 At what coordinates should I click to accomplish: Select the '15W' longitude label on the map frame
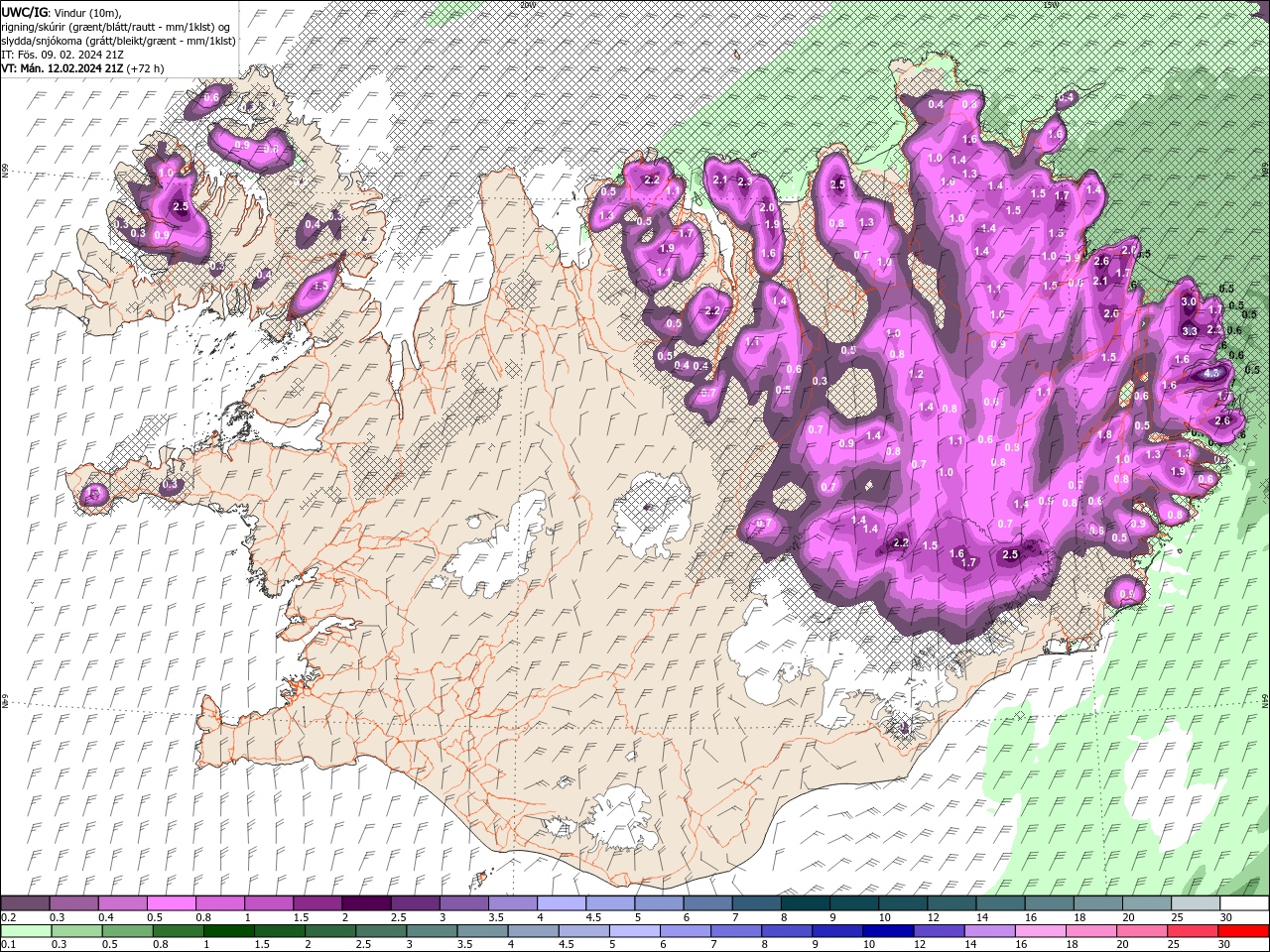[1051, 4]
